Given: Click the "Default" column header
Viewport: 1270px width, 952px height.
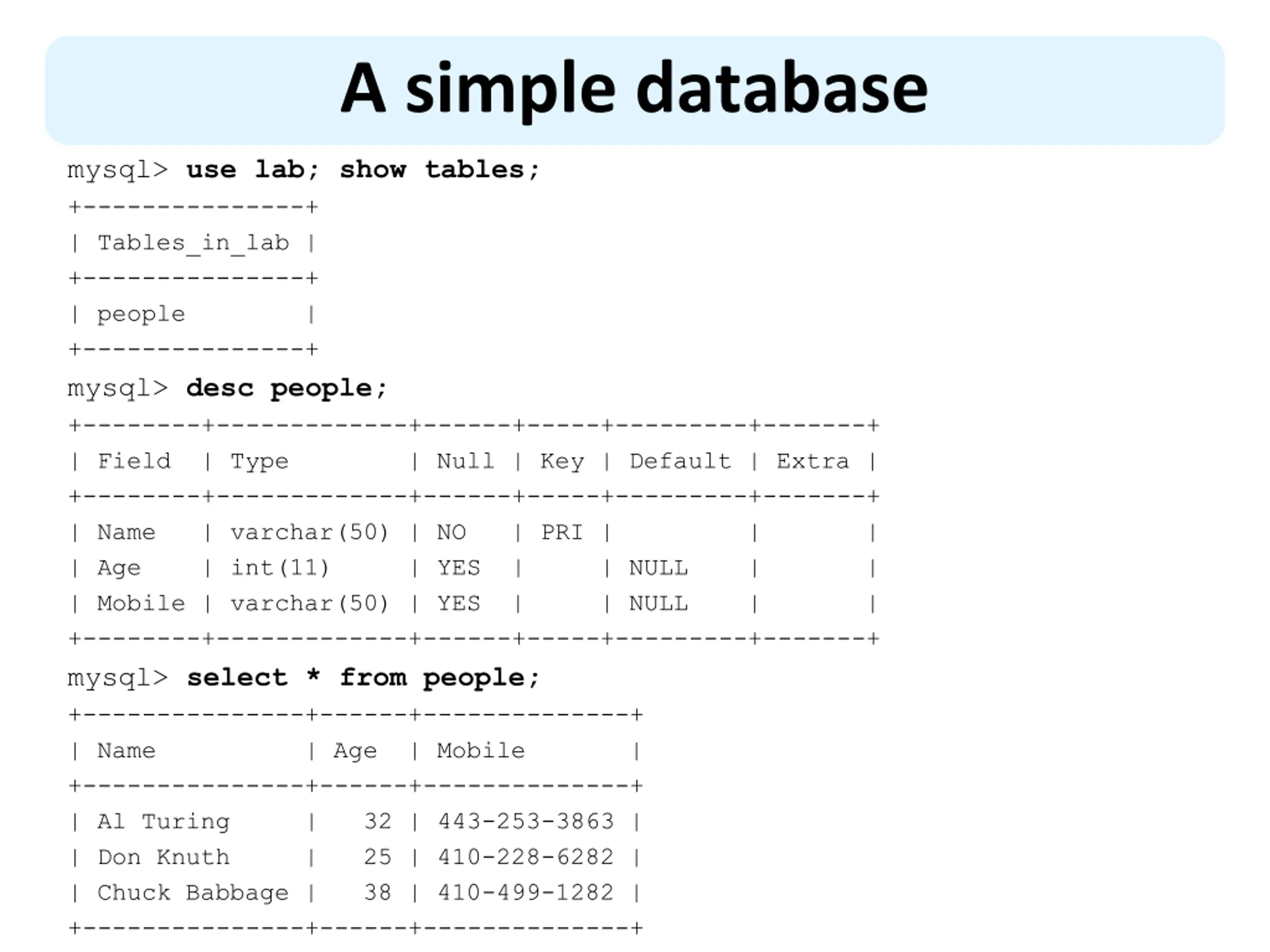Looking at the screenshot, I should click(x=680, y=461).
